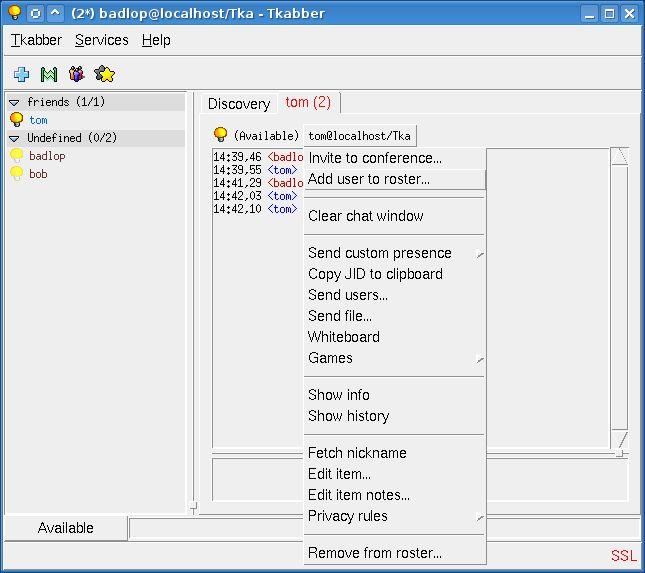
Task: Select the tom (2) chat tab
Action: 308,102
